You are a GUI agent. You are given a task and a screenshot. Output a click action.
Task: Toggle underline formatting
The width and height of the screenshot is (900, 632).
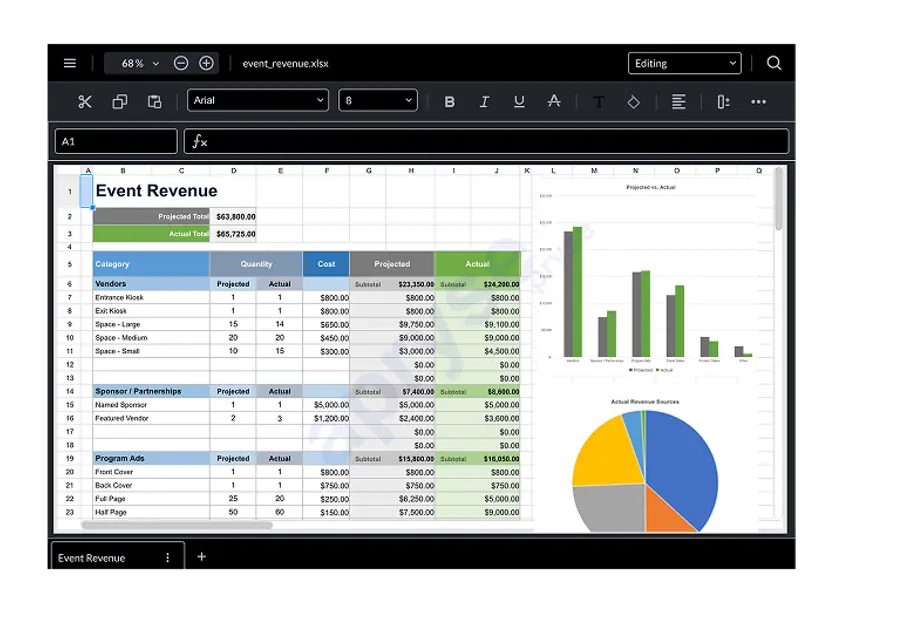coord(519,102)
